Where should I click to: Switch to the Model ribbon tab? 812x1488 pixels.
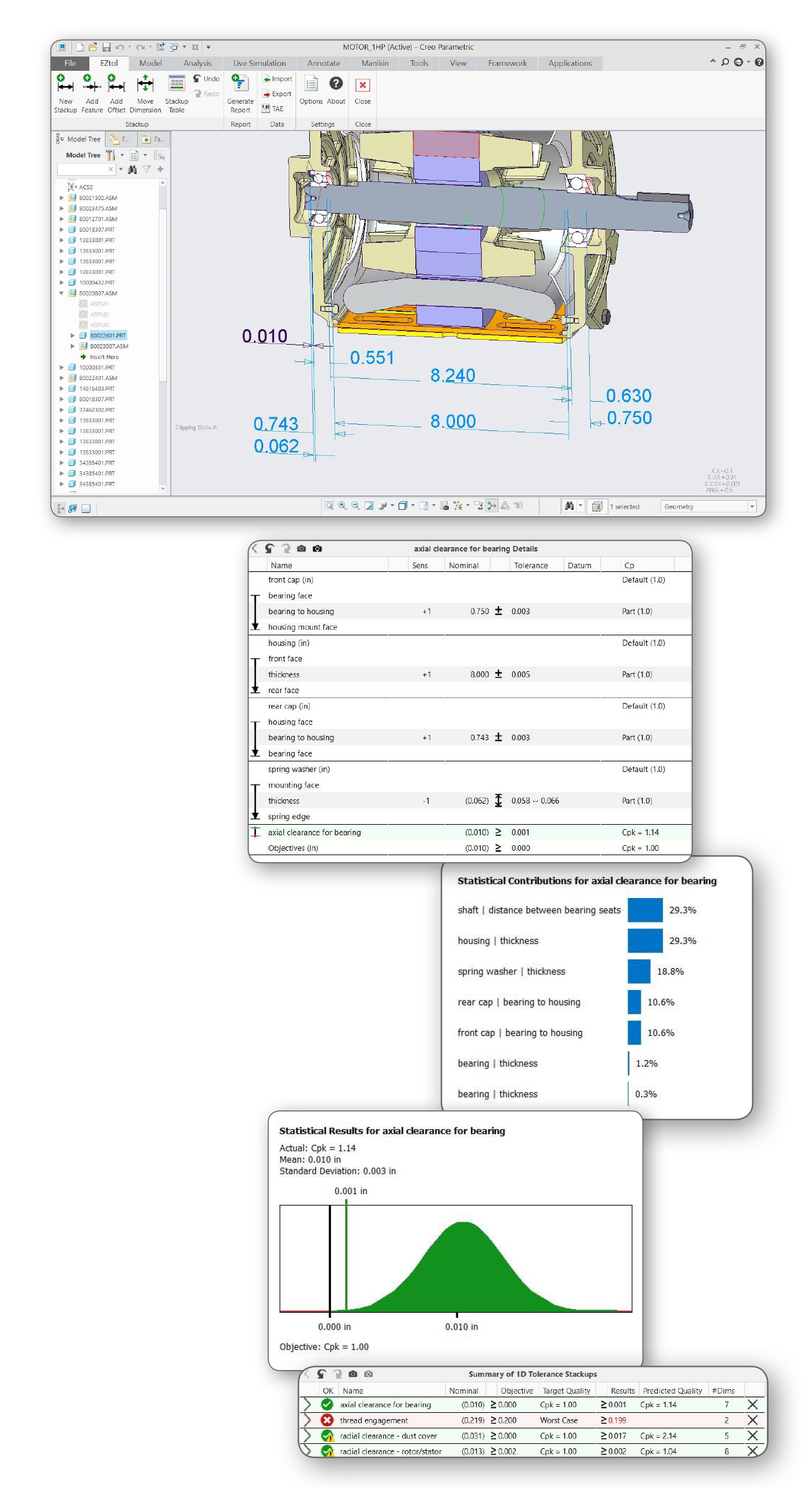[150, 63]
